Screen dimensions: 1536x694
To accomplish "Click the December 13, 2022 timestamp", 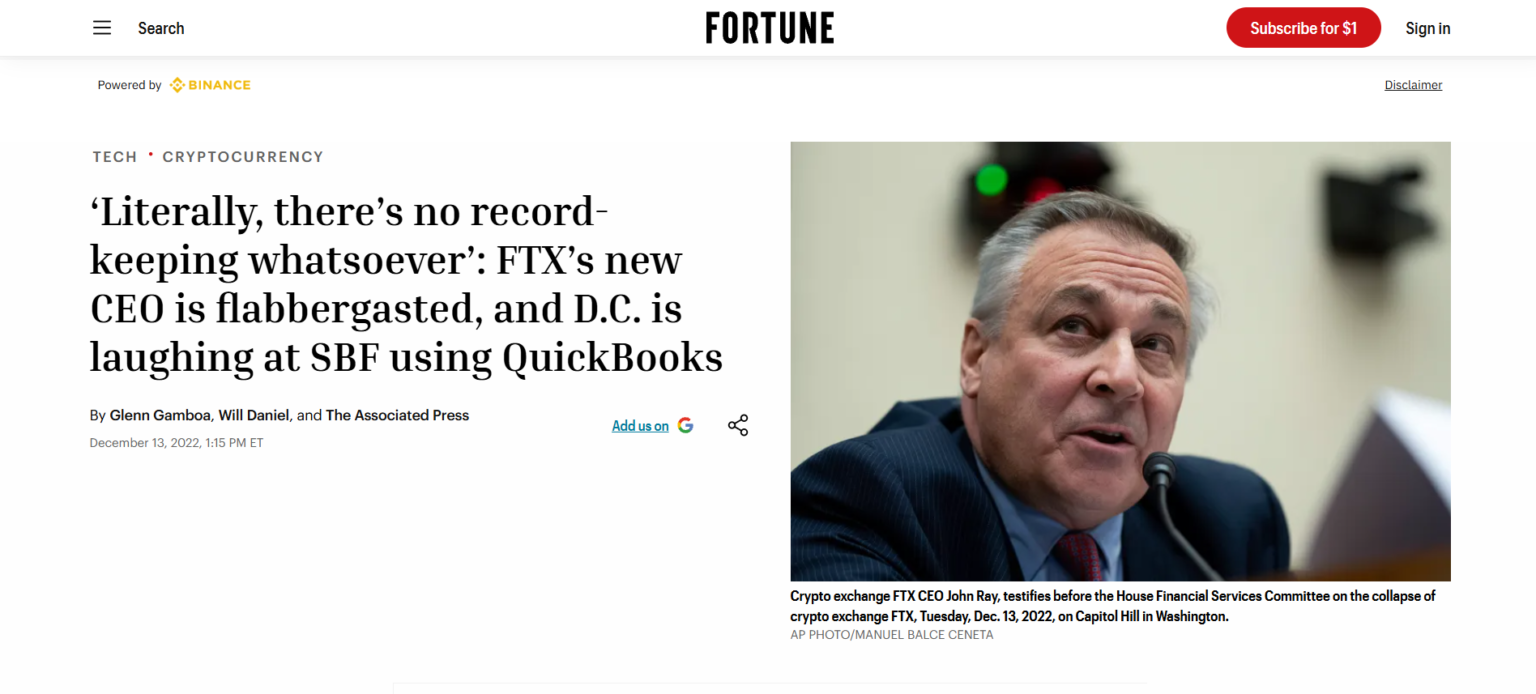I will pos(176,443).
